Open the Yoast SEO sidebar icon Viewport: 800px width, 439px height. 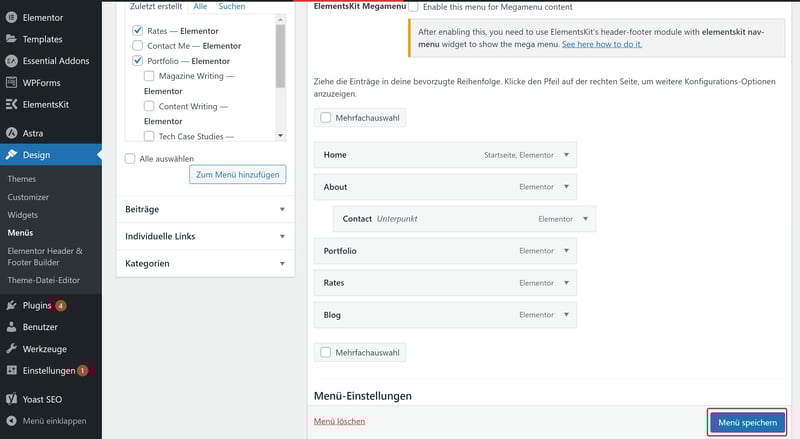[x=11, y=399]
